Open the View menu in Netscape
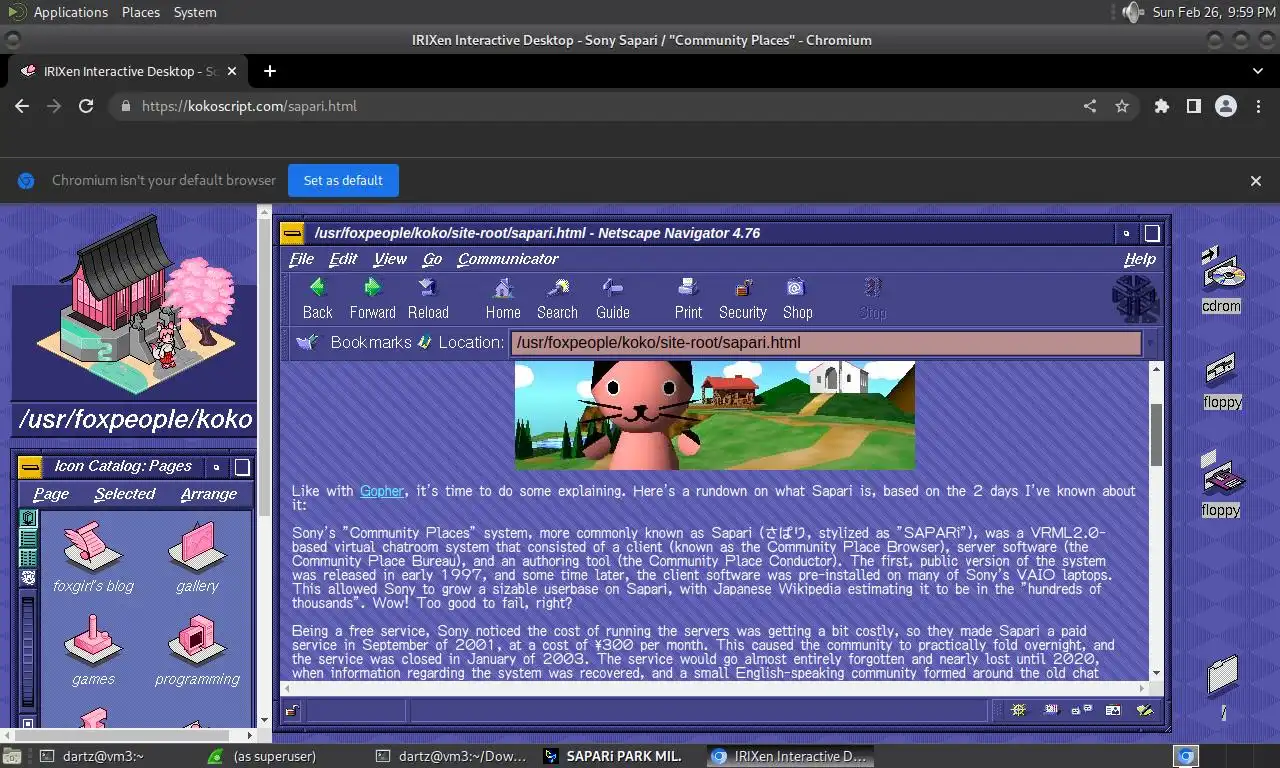 point(390,259)
